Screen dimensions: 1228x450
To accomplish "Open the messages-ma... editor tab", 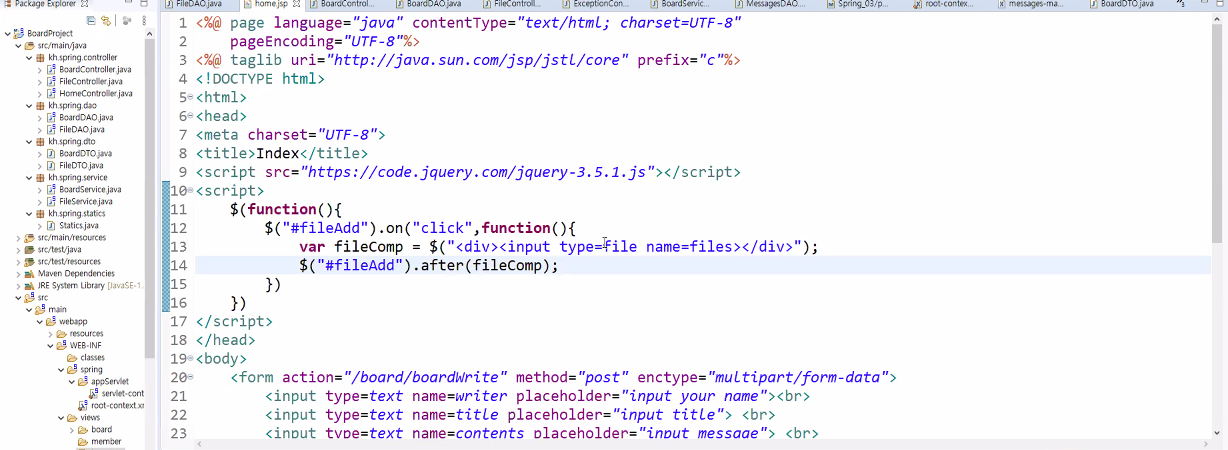I will click(x=1031, y=5).
